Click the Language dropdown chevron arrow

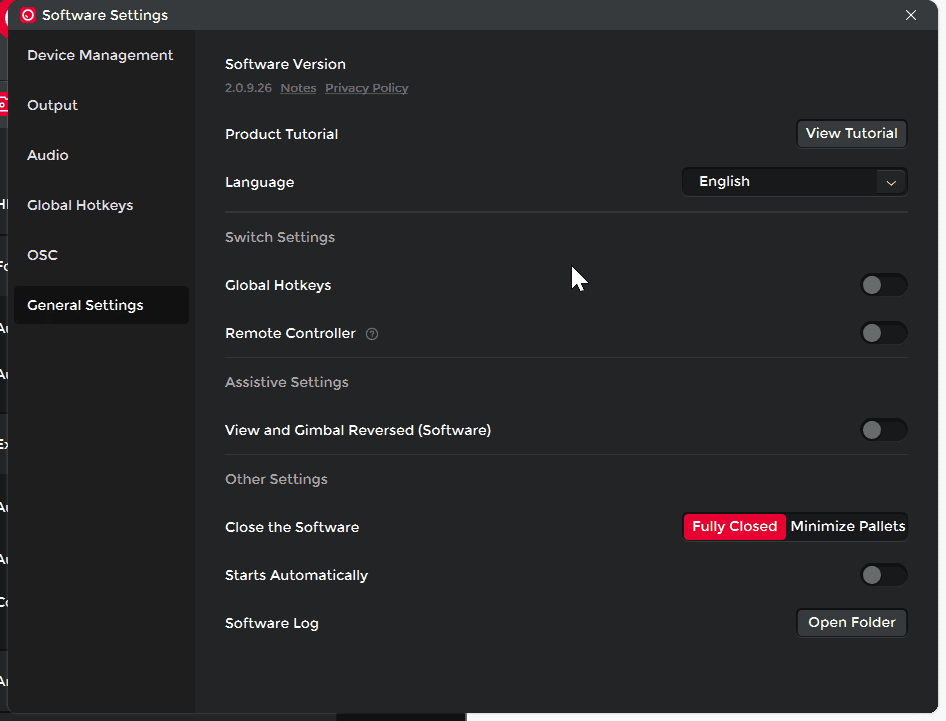pyautogui.click(x=890, y=182)
